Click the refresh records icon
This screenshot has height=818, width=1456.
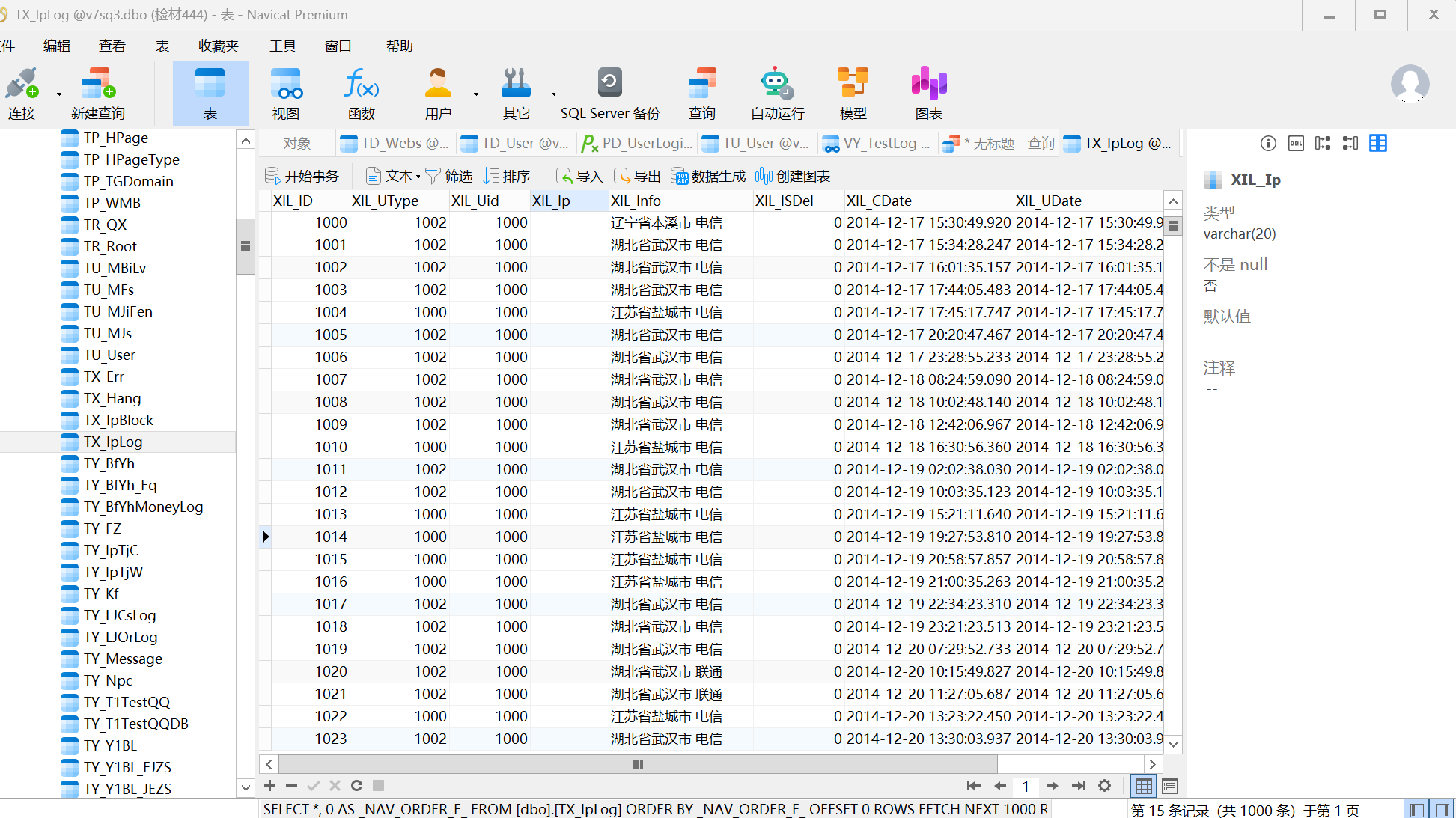356,785
